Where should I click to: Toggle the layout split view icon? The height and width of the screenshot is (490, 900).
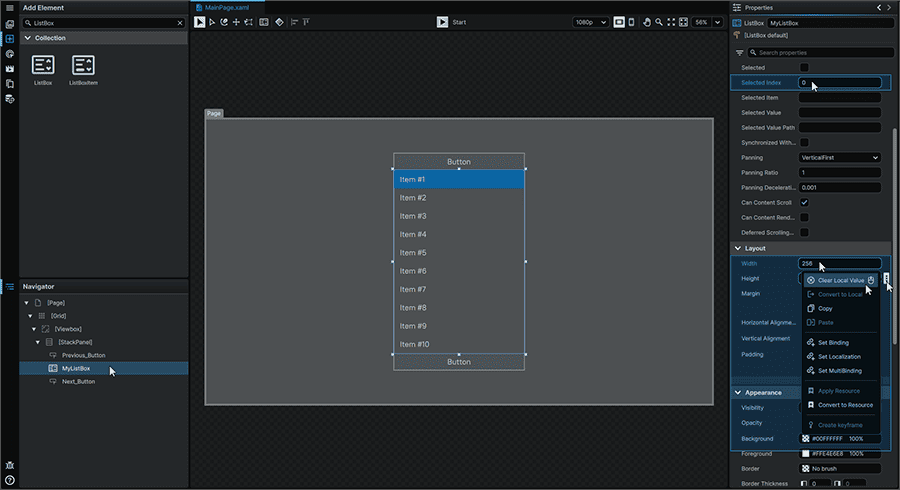(264, 22)
